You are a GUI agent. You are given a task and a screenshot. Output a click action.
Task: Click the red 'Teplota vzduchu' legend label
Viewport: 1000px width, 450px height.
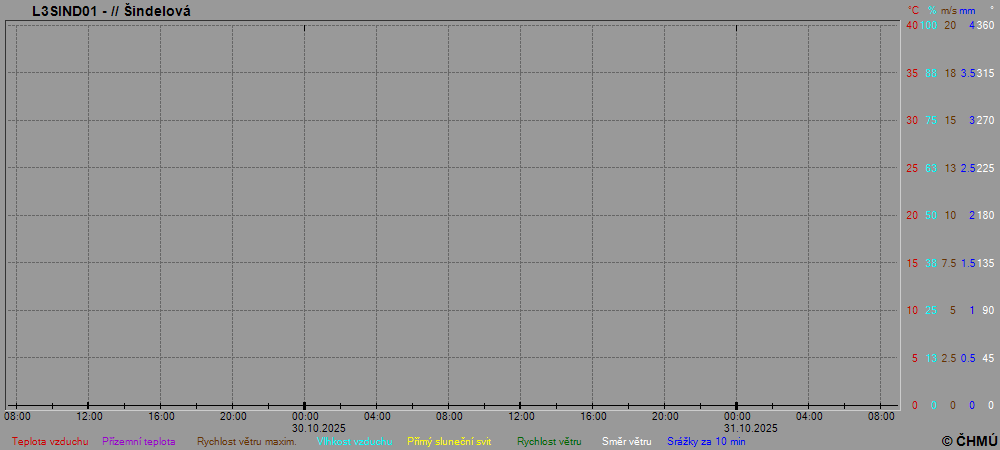[50, 441]
